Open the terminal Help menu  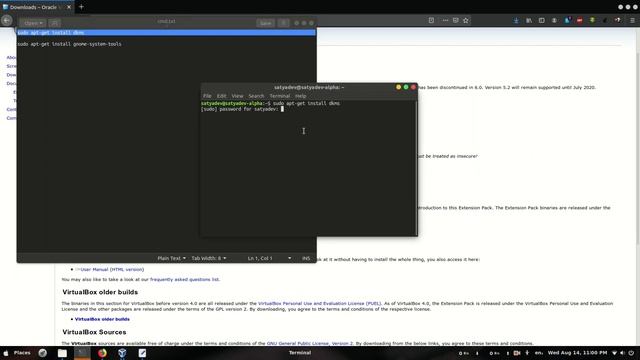coord(300,96)
